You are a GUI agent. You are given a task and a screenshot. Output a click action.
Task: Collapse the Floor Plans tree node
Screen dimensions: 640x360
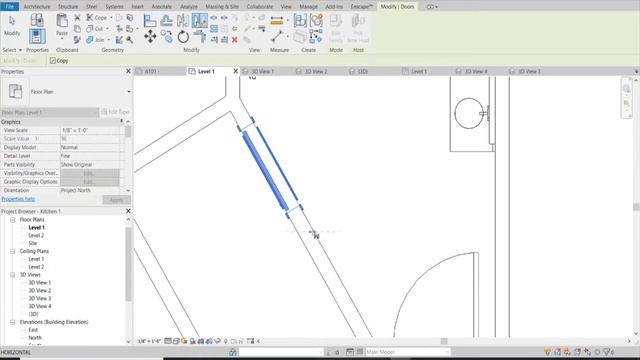click(13, 220)
